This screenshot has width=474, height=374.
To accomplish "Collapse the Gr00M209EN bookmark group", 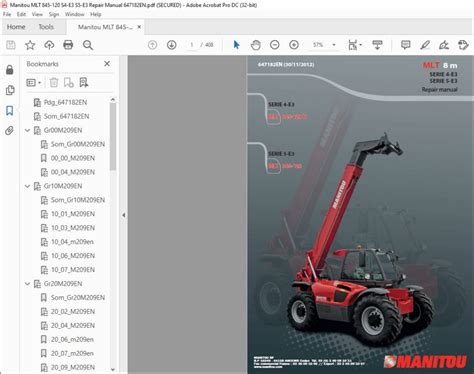I will tap(28, 130).
